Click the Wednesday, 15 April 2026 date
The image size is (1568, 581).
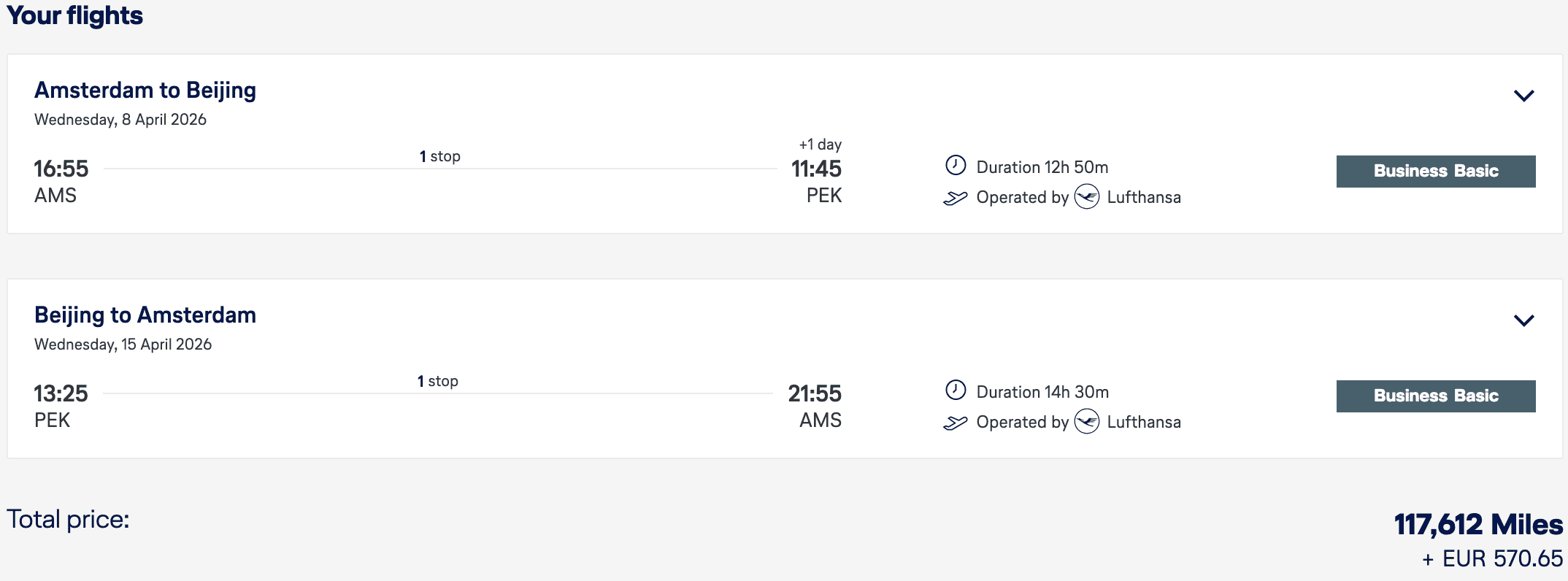point(123,345)
